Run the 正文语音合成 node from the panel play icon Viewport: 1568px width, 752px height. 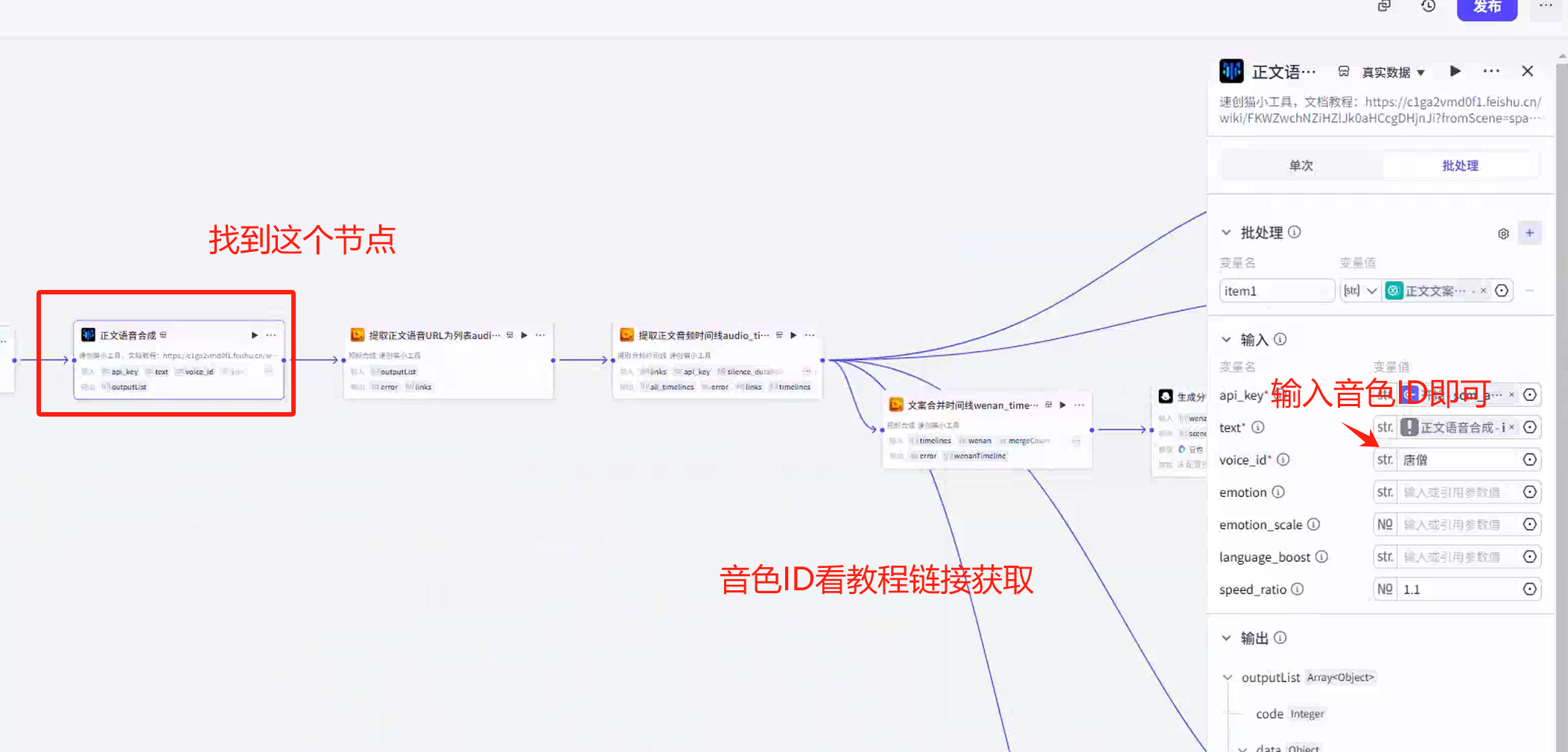click(x=1455, y=71)
